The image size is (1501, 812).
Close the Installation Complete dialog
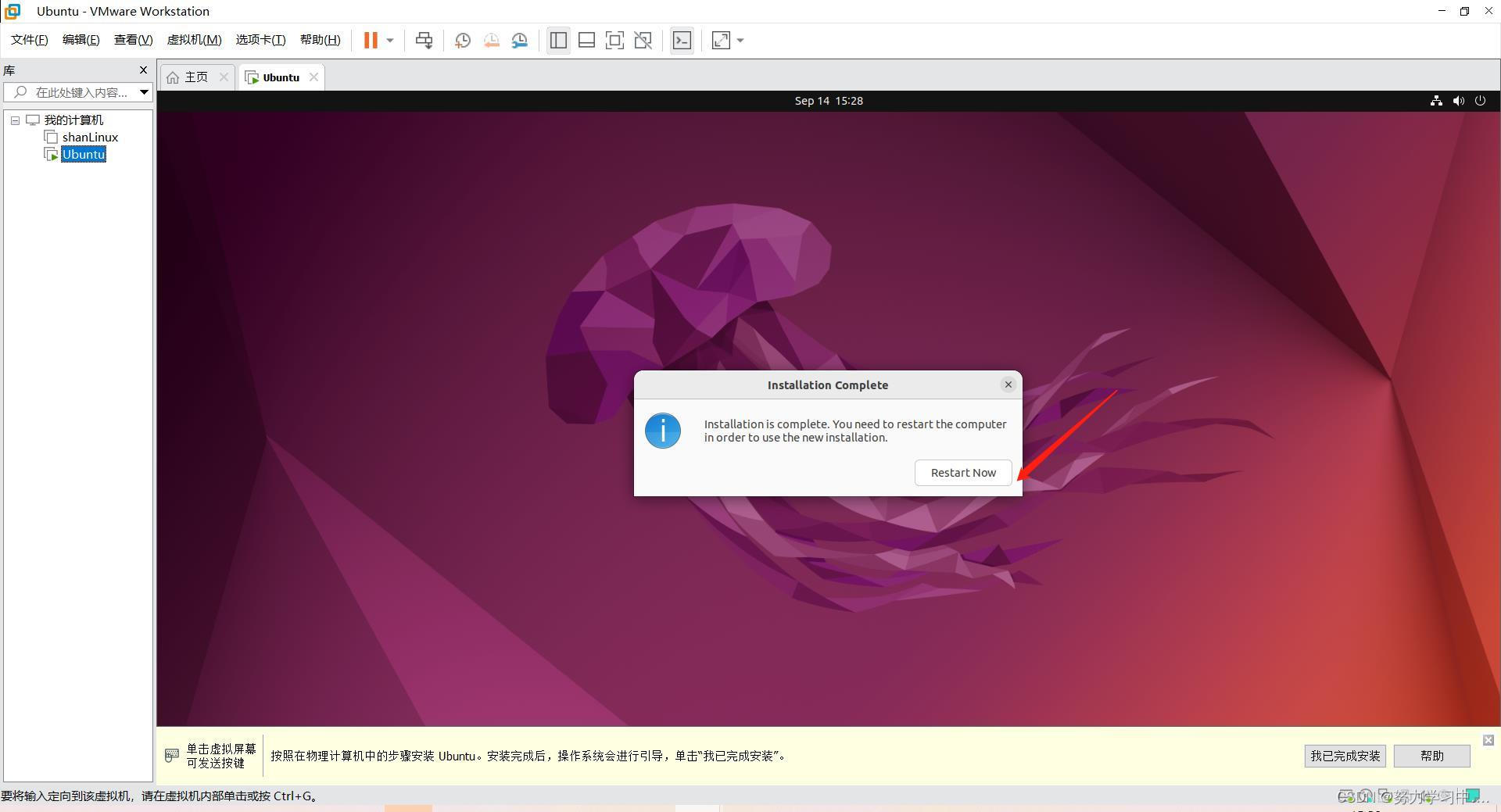tap(1008, 385)
